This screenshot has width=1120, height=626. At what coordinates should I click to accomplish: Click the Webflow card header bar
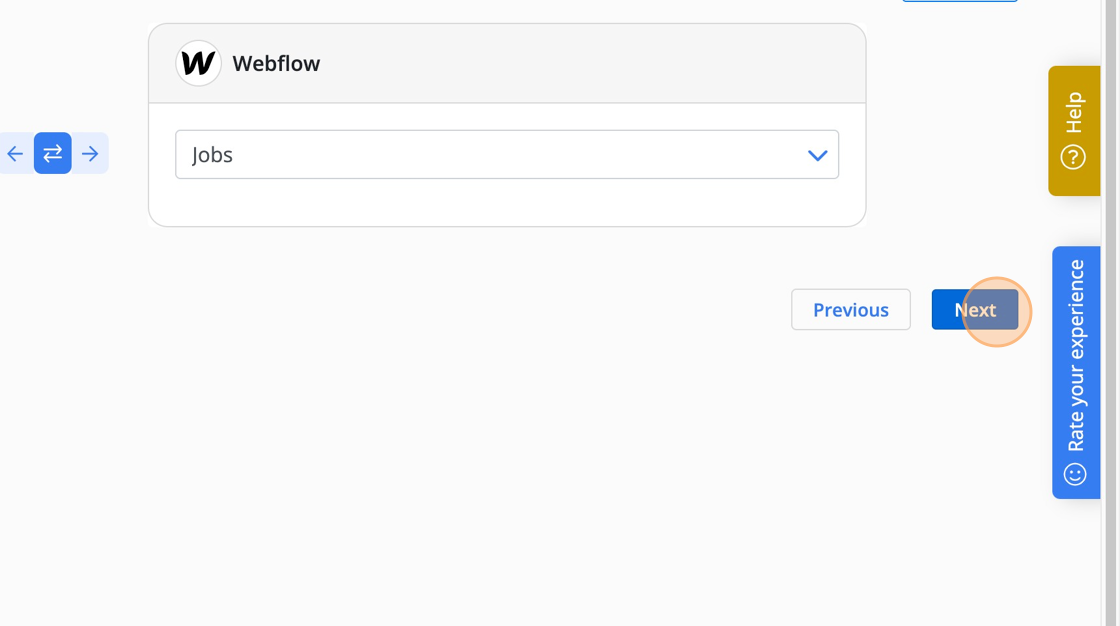[507, 64]
